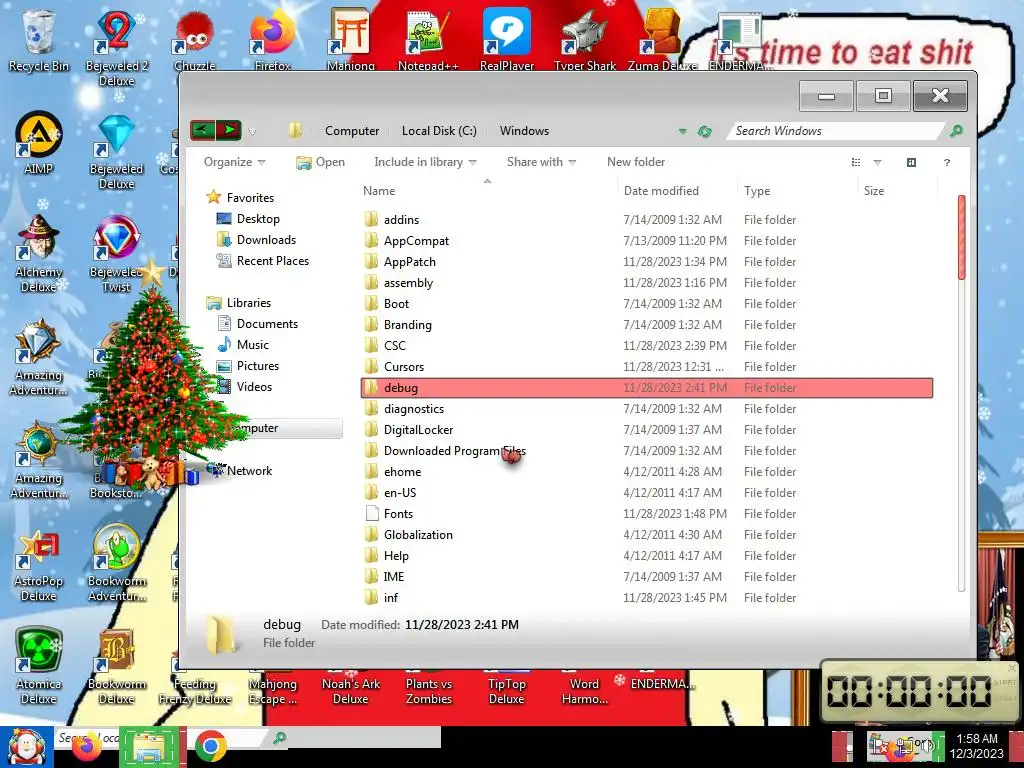Launch the RealPlayer desktop shortcut

coord(507,38)
